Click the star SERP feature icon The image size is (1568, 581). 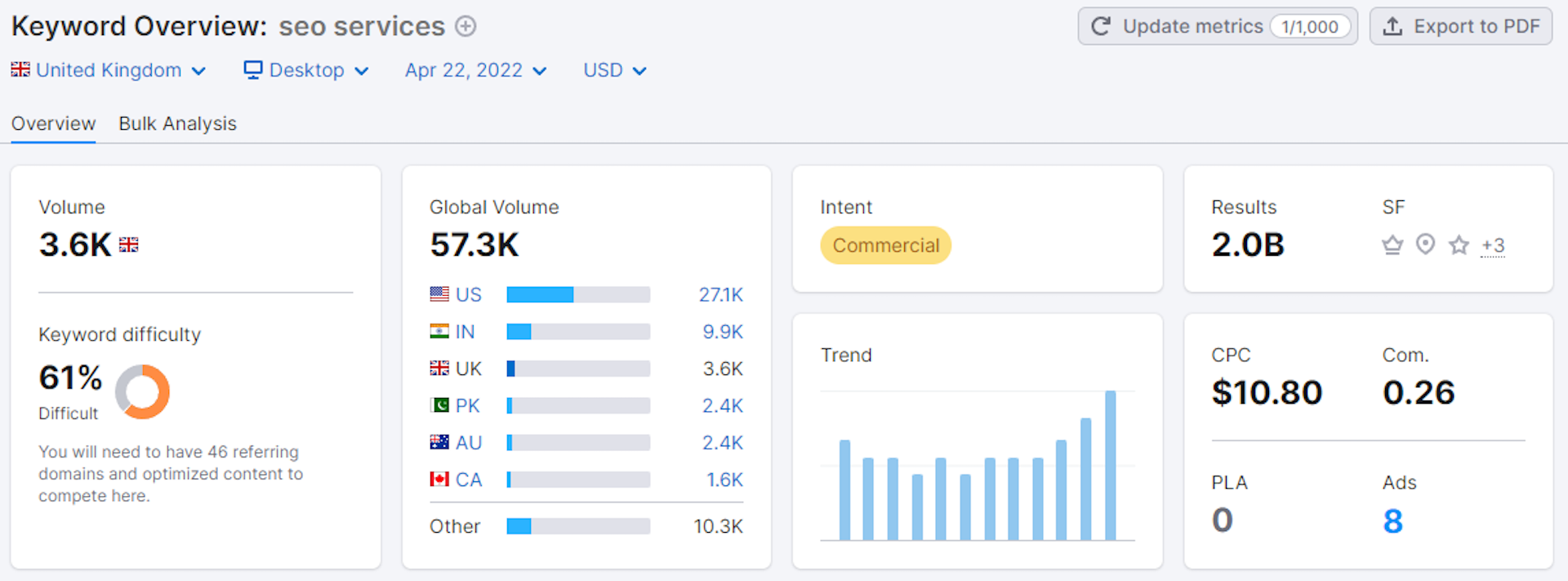pyautogui.click(x=1459, y=245)
